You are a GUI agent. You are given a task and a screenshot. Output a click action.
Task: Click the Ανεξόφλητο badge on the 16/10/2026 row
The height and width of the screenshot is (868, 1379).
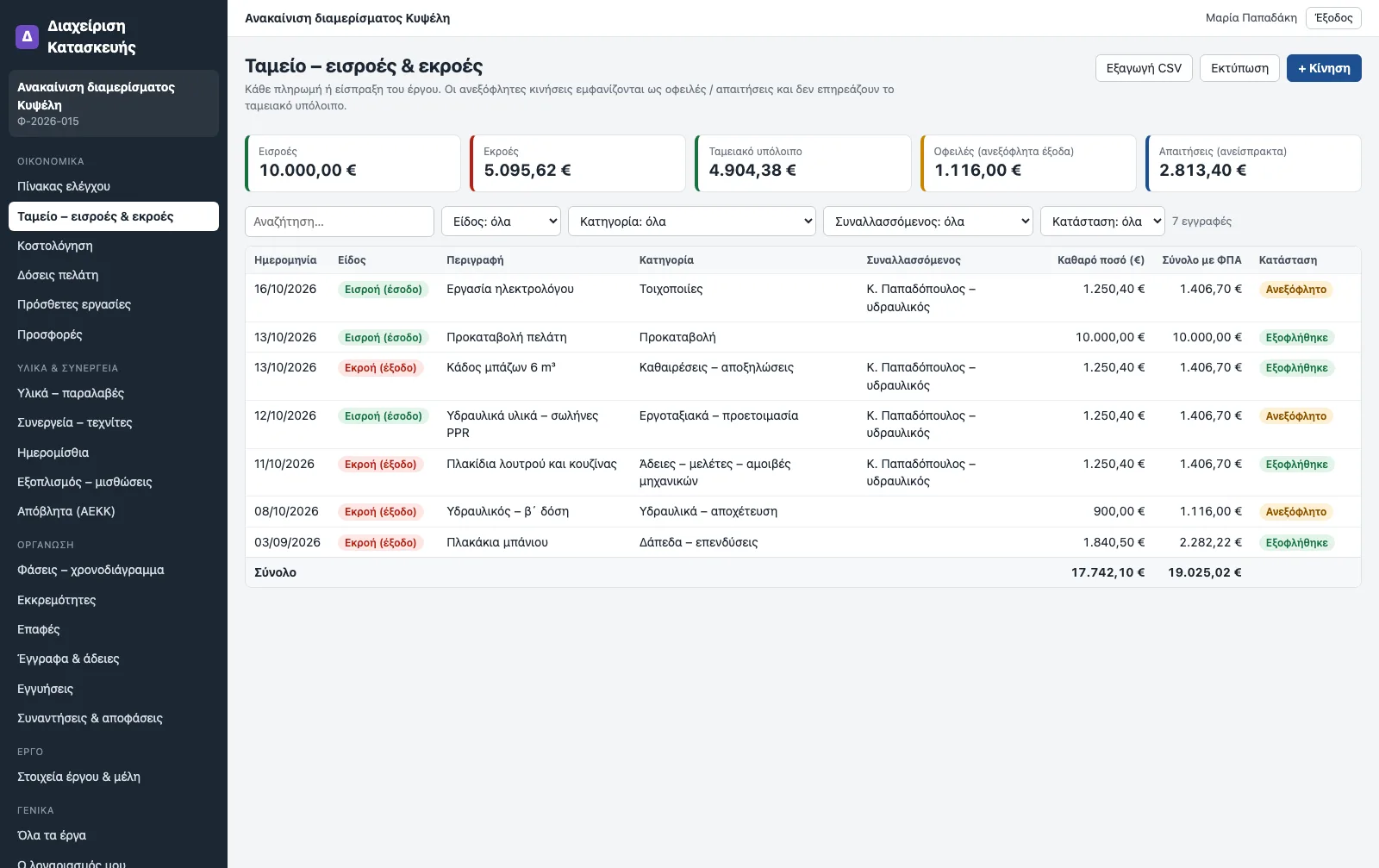[1295, 290]
